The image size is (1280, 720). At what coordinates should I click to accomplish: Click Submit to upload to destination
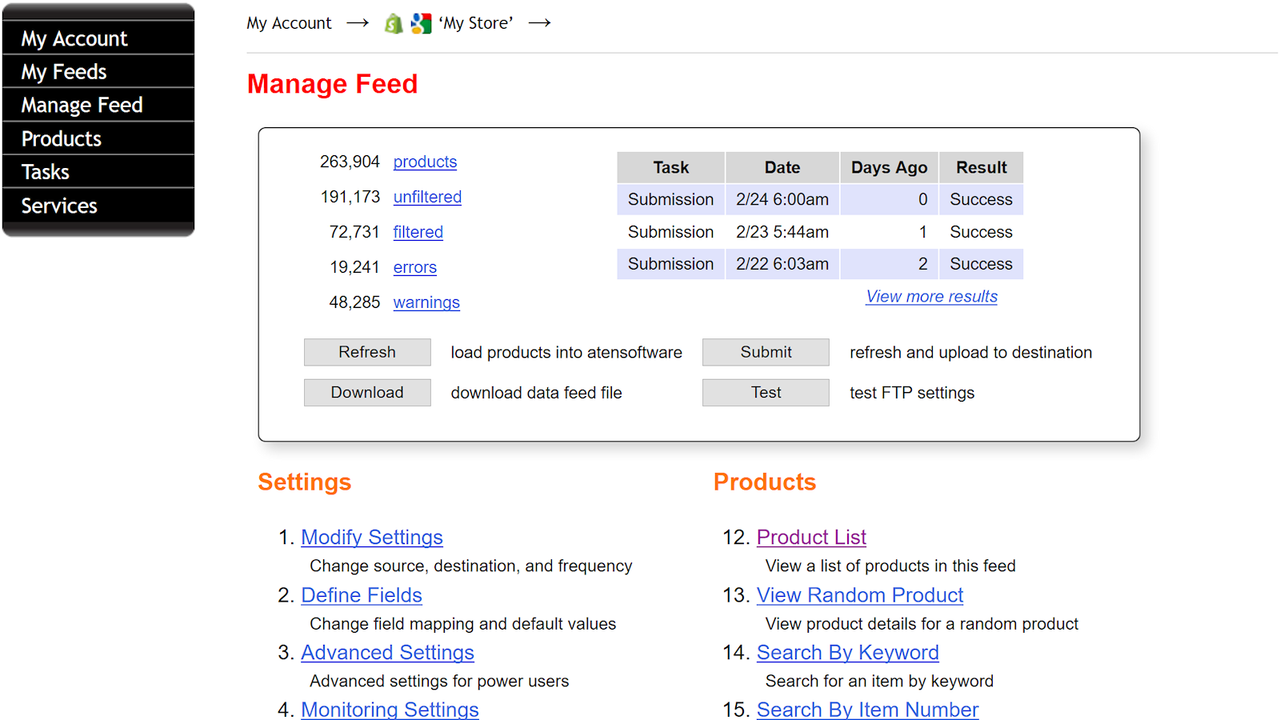tap(765, 352)
